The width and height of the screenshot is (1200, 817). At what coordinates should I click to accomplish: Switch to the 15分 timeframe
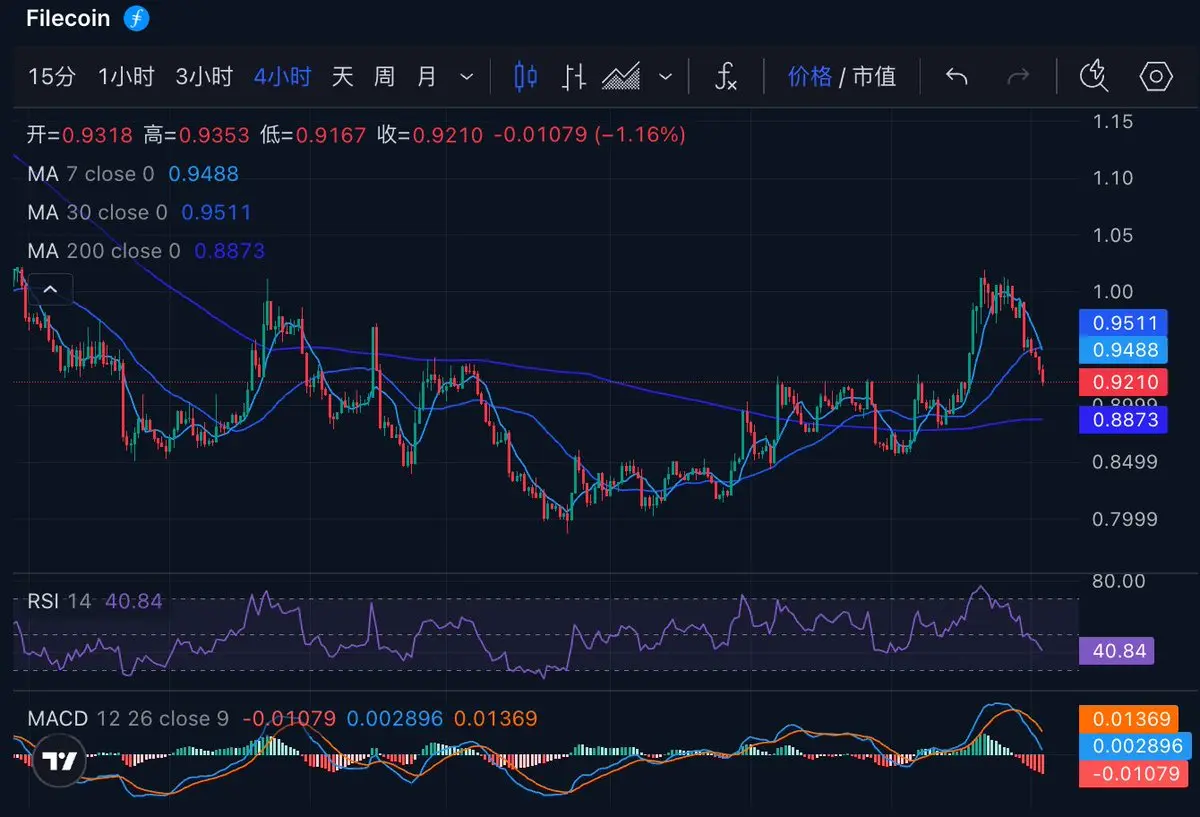(52, 77)
